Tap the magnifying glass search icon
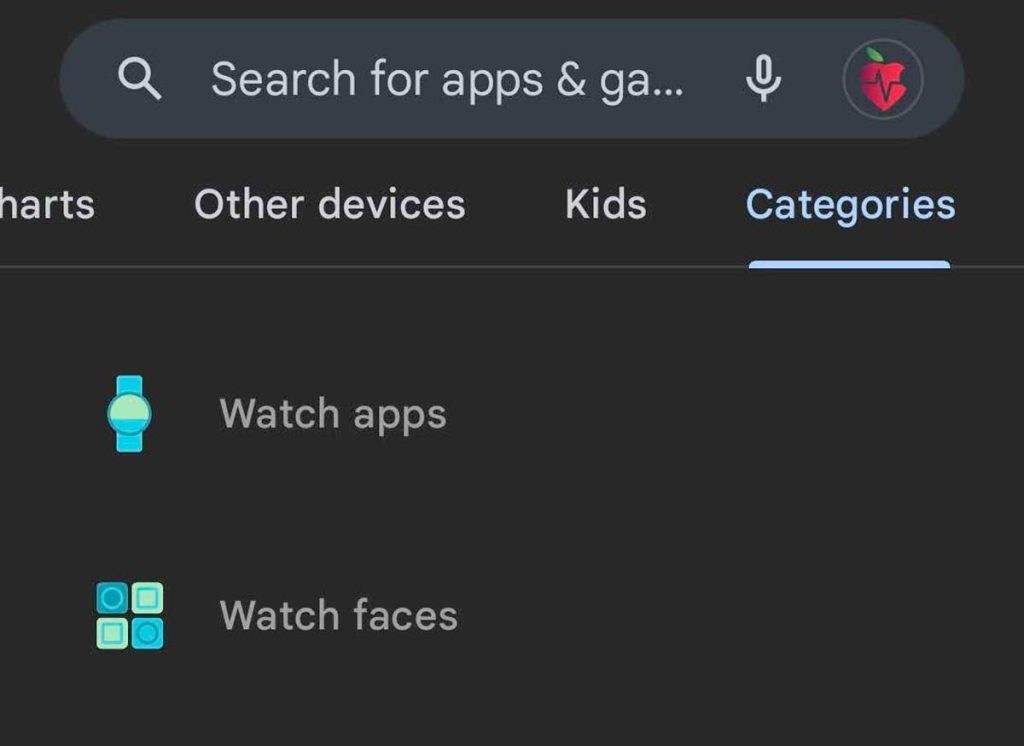This screenshot has height=746, width=1024. point(139,78)
